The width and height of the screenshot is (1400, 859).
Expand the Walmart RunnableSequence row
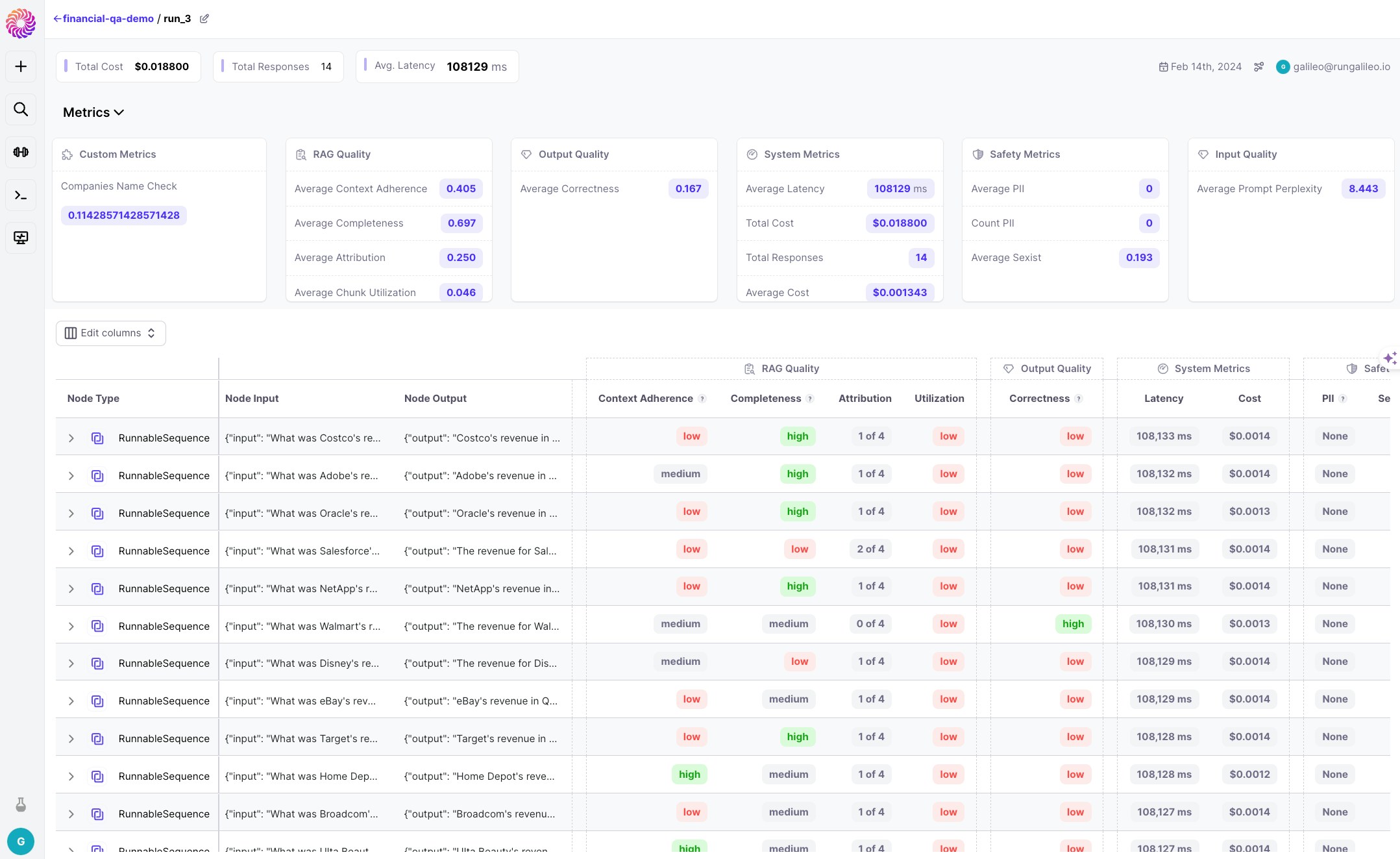[71, 627]
